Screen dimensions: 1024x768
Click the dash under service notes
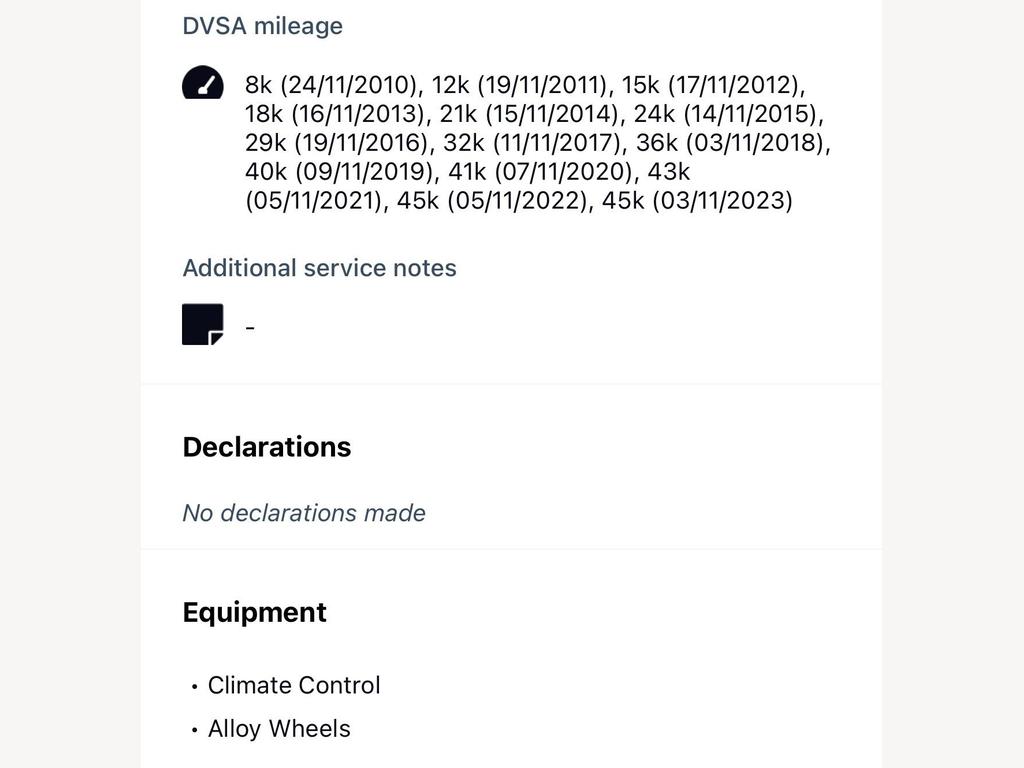pyautogui.click(x=250, y=327)
